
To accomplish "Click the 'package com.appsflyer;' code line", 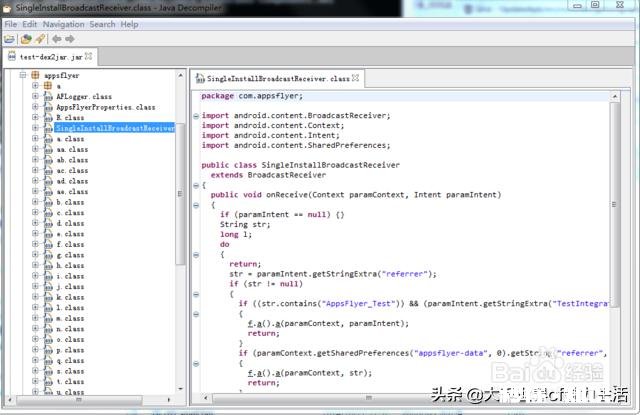I will (252, 96).
